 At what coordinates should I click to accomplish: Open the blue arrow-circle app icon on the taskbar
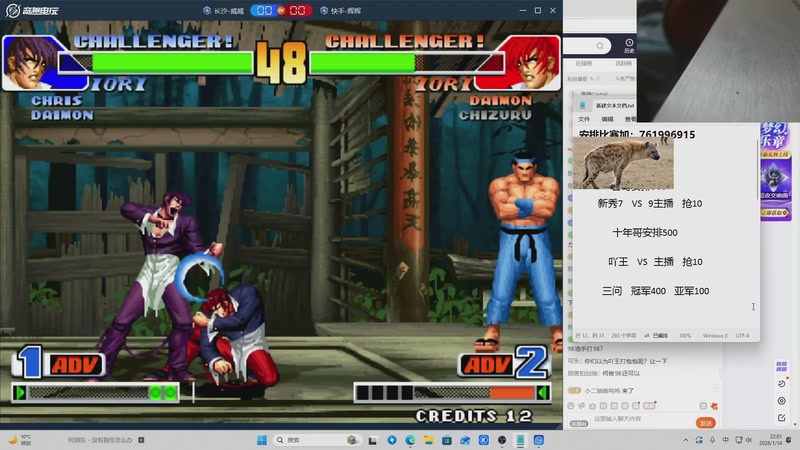click(x=391, y=440)
